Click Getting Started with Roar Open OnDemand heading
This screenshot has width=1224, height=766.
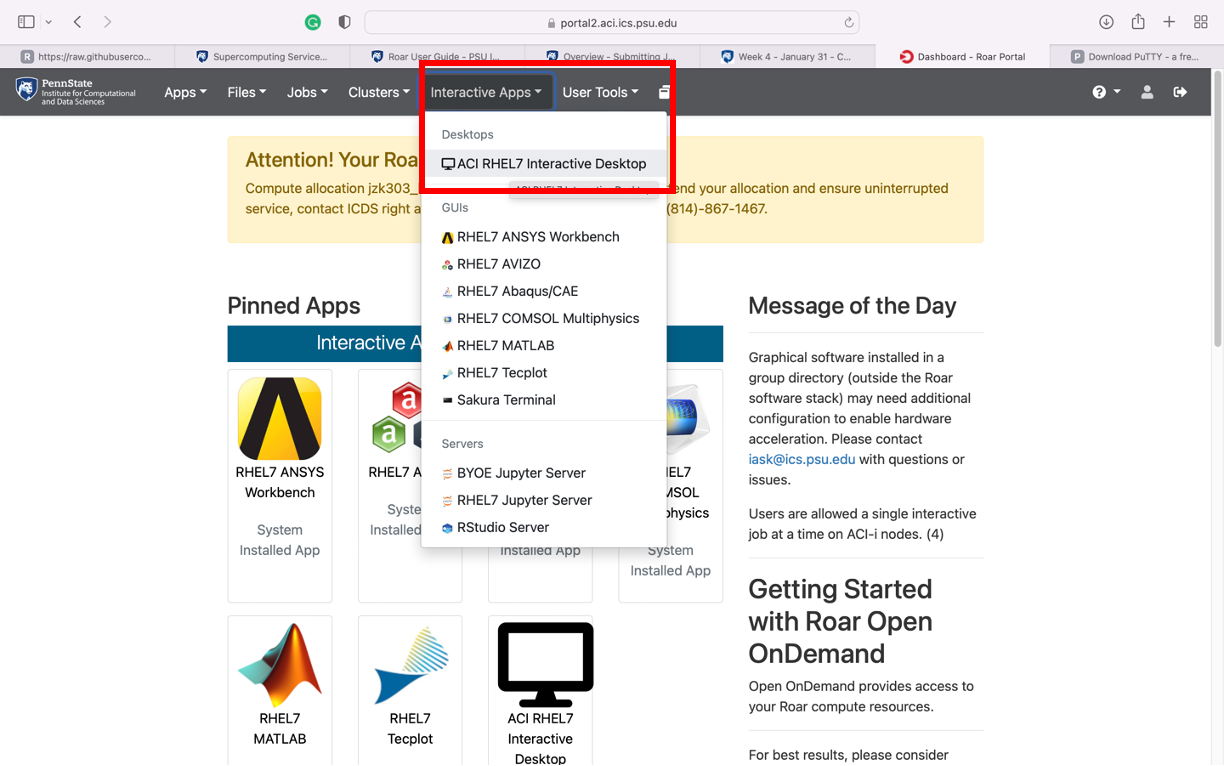(841, 621)
